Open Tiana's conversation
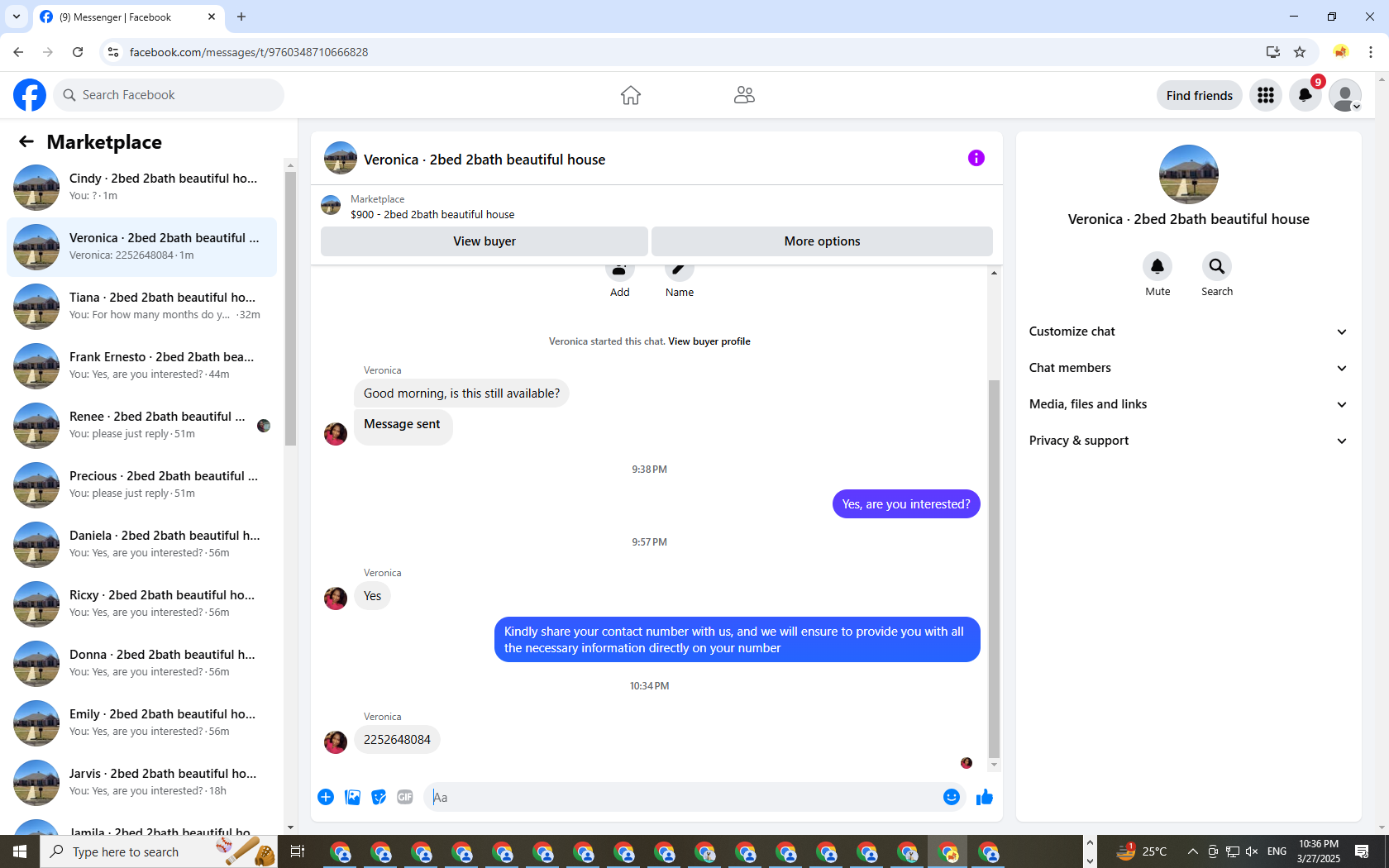 [142, 307]
